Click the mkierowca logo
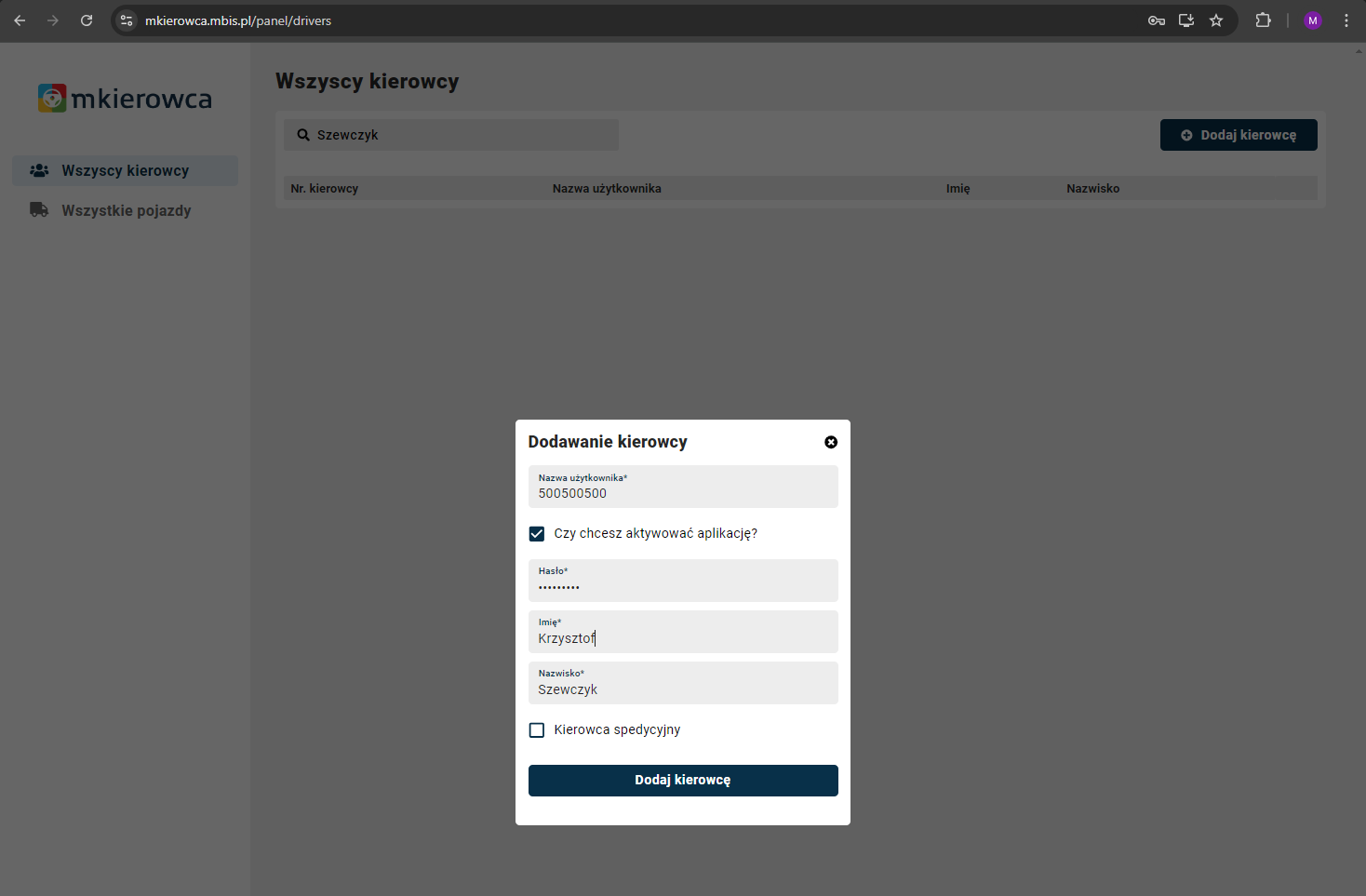 125,98
